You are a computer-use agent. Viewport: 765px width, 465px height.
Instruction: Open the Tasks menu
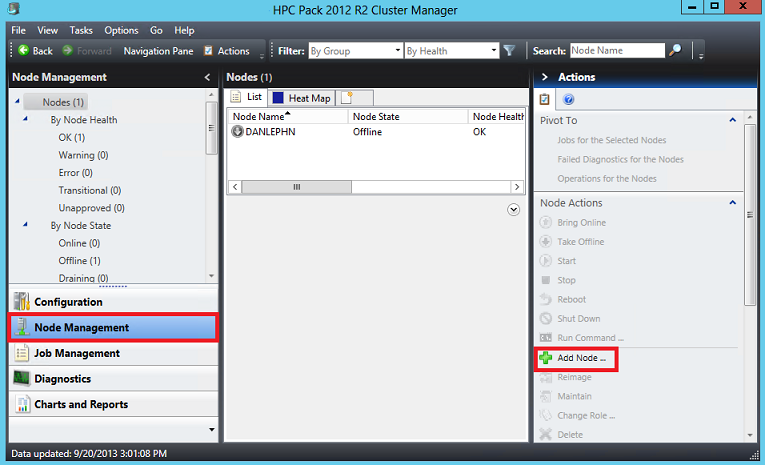pyautogui.click(x=81, y=30)
